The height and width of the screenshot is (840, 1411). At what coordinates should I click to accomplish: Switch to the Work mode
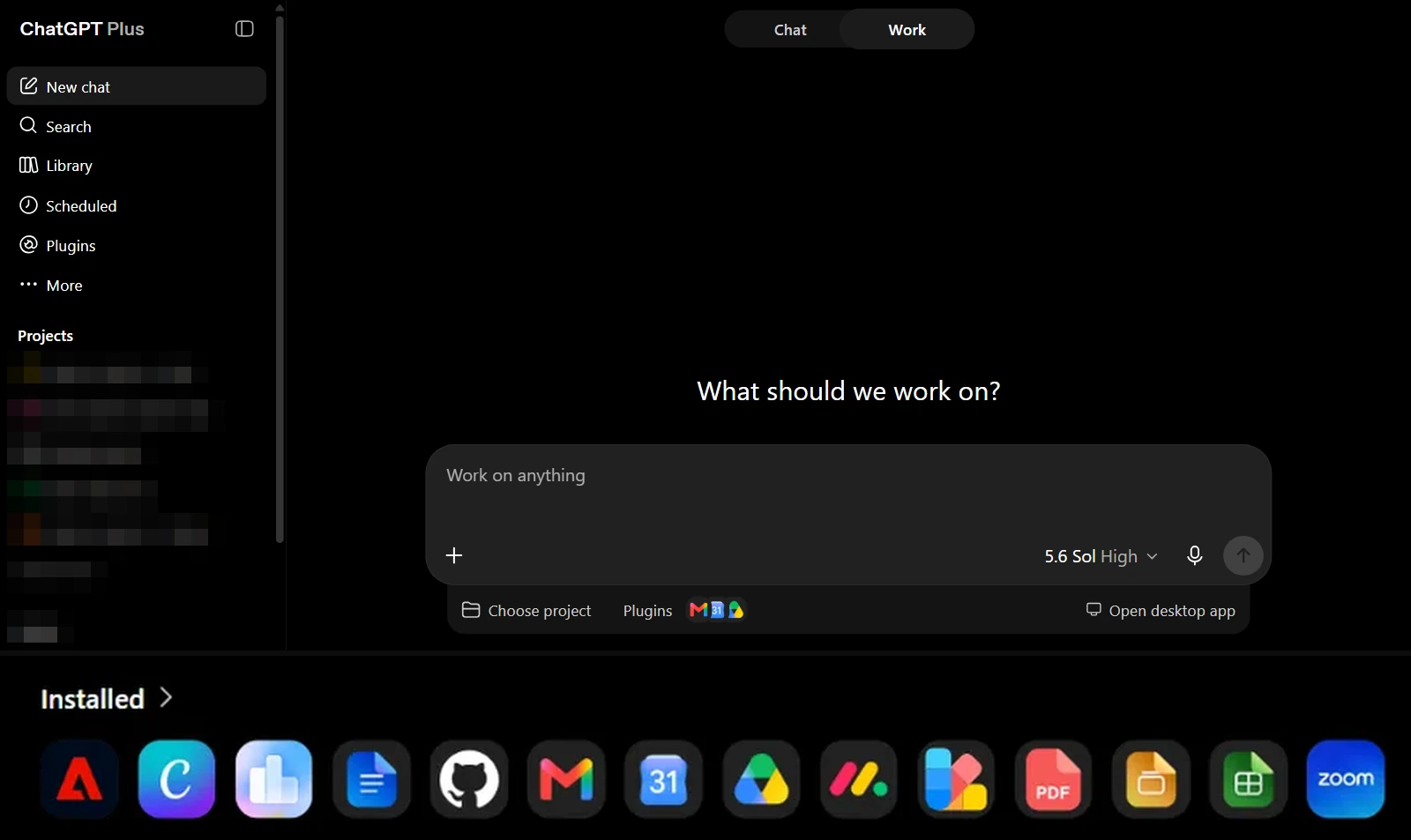pos(907,30)
